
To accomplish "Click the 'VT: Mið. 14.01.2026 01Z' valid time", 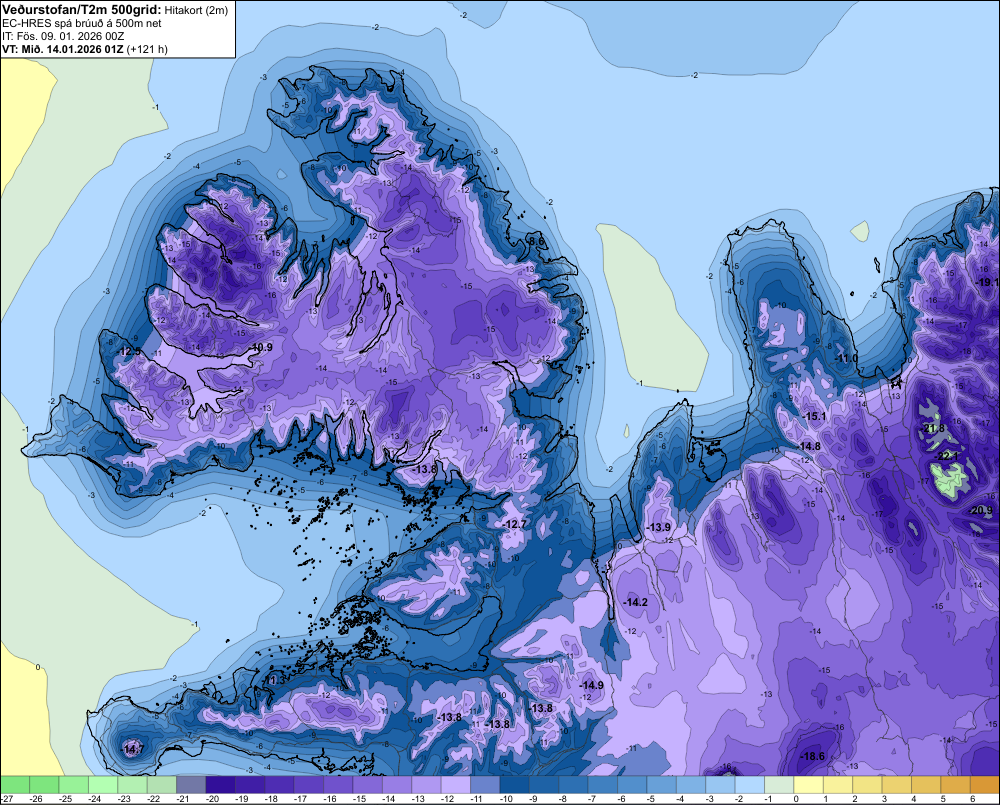I will 63,49.
